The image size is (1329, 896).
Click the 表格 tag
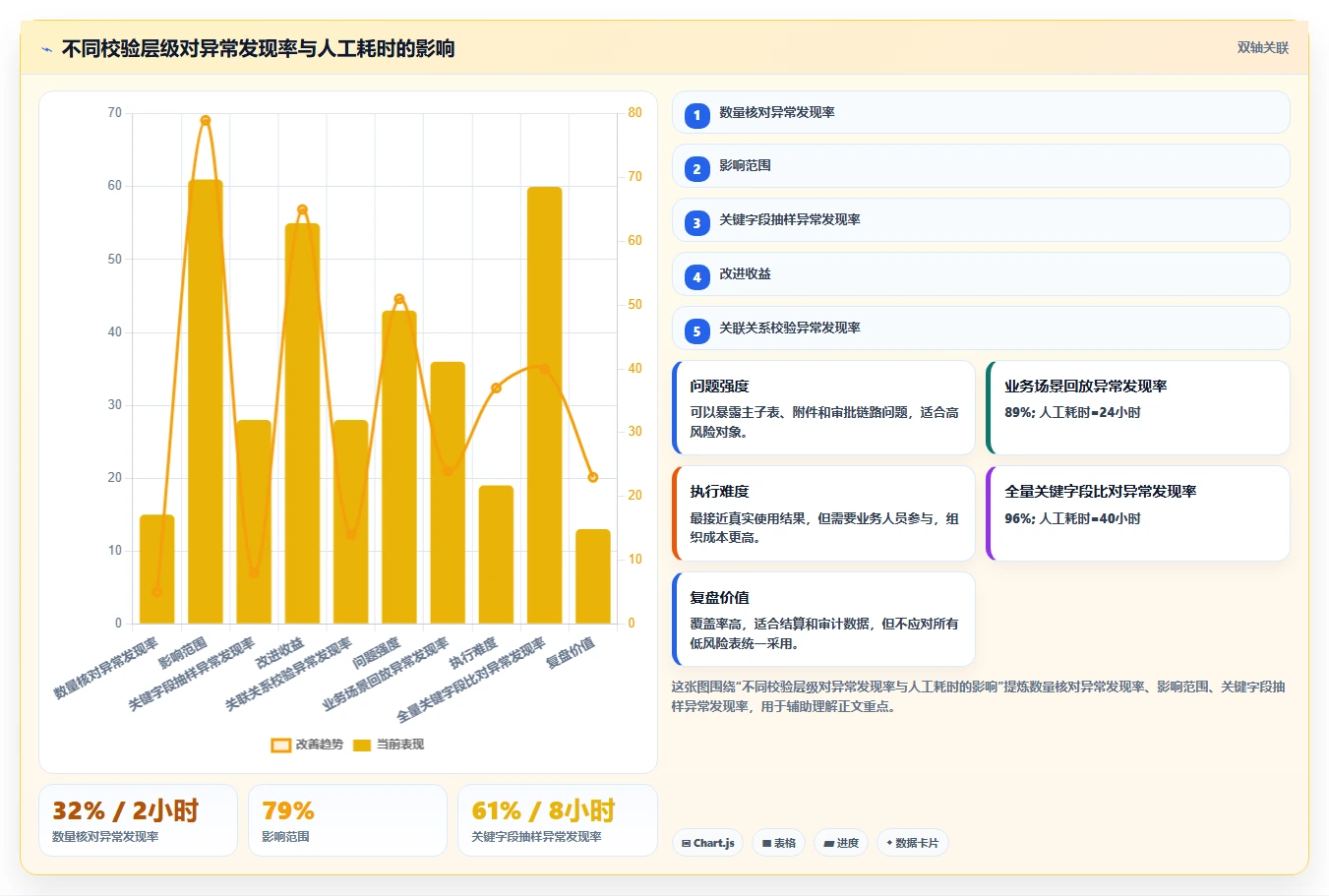point(778,843)
